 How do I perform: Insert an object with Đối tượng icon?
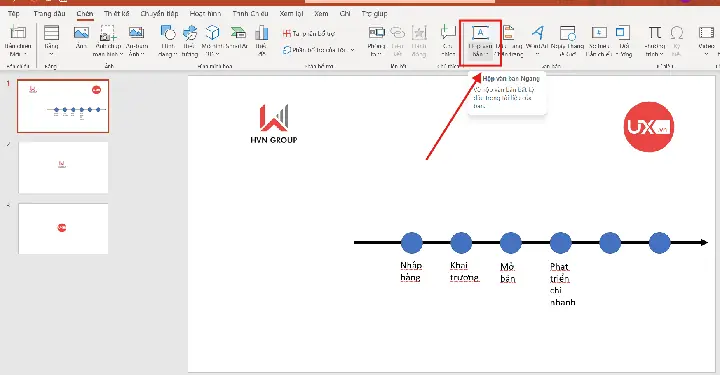click(623, 33)
